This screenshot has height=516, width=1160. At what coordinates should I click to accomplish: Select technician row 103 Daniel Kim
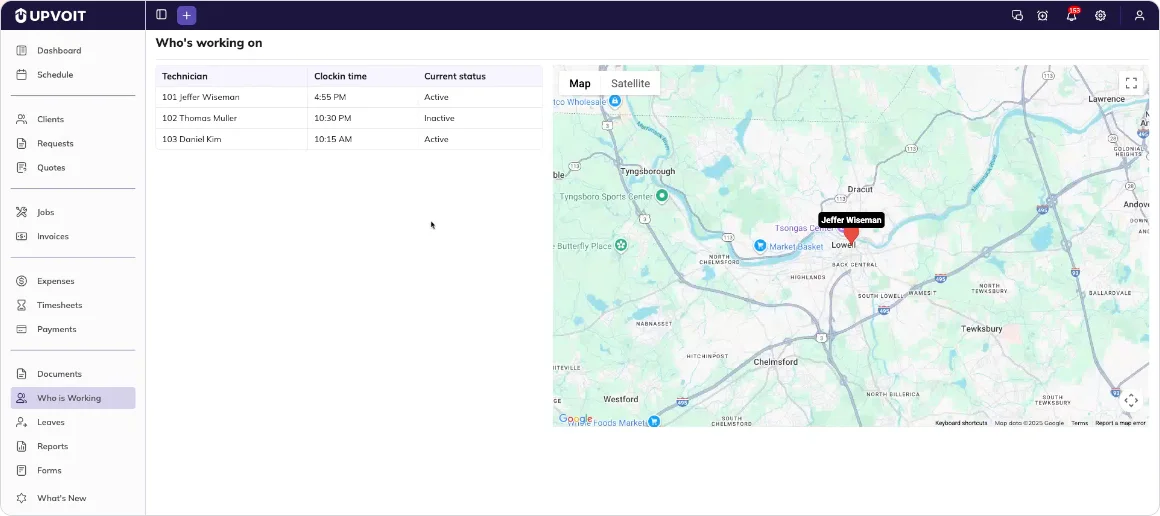[349, 139]
